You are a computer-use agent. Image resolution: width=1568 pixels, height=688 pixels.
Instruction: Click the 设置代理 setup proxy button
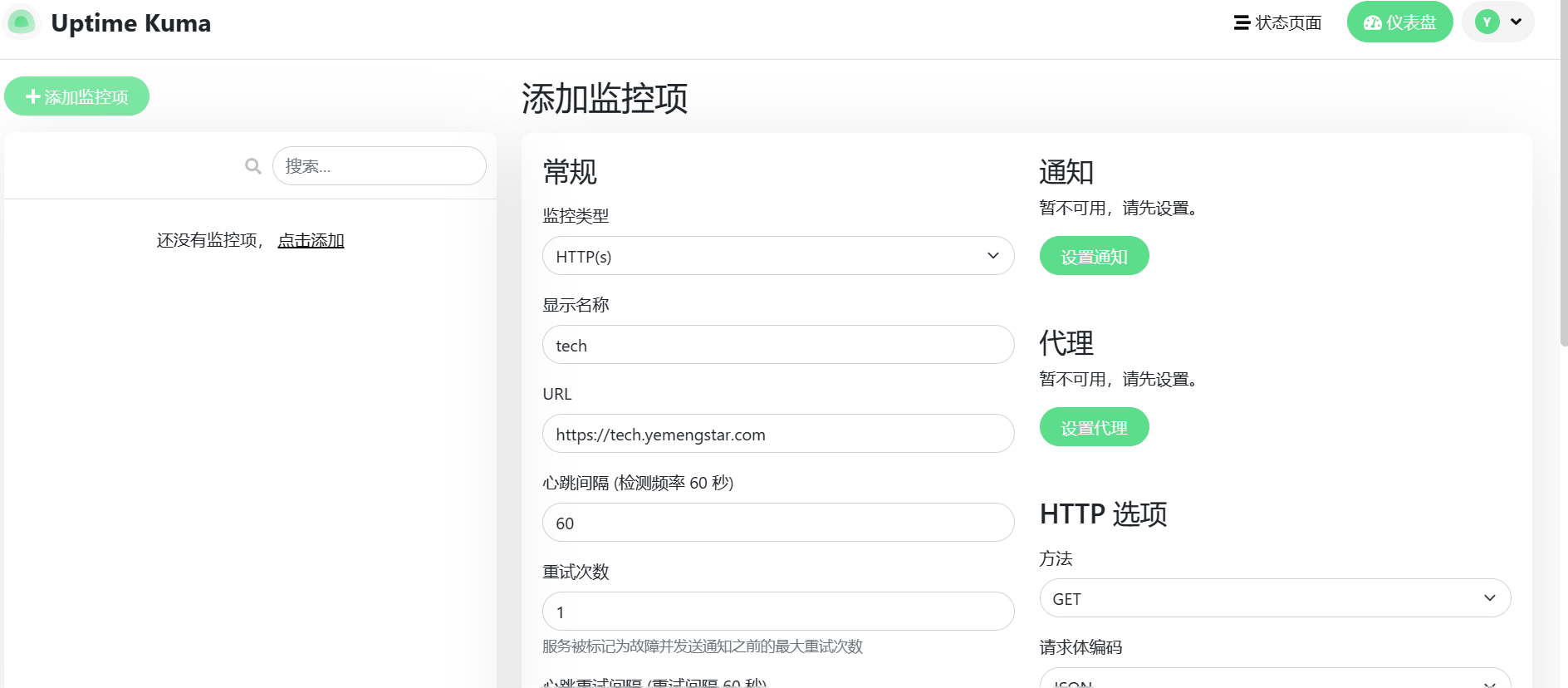coord(1094,427)
